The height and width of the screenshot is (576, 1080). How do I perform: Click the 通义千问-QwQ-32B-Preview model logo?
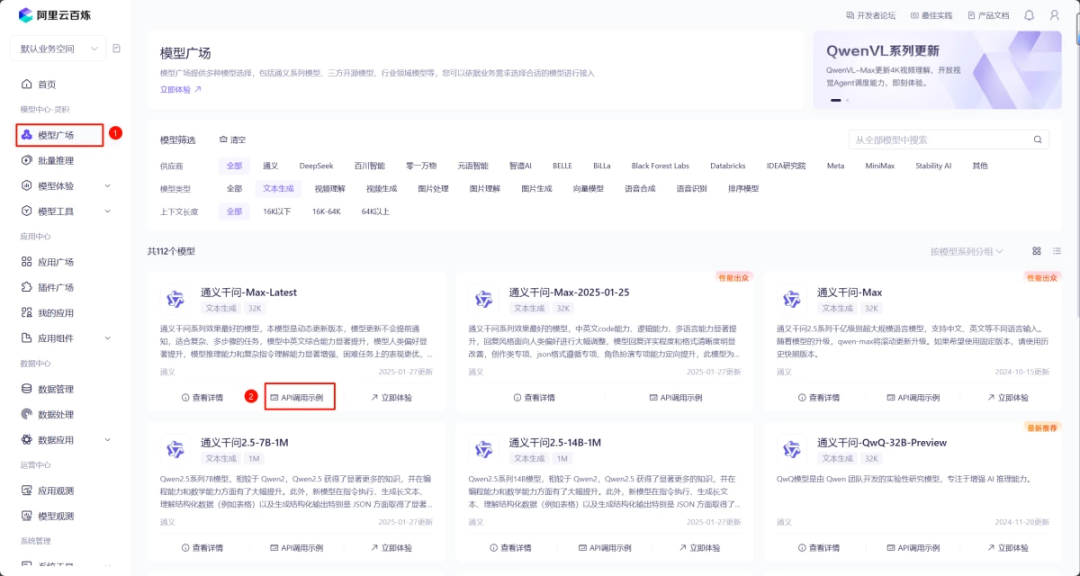(x=792, y=450)
